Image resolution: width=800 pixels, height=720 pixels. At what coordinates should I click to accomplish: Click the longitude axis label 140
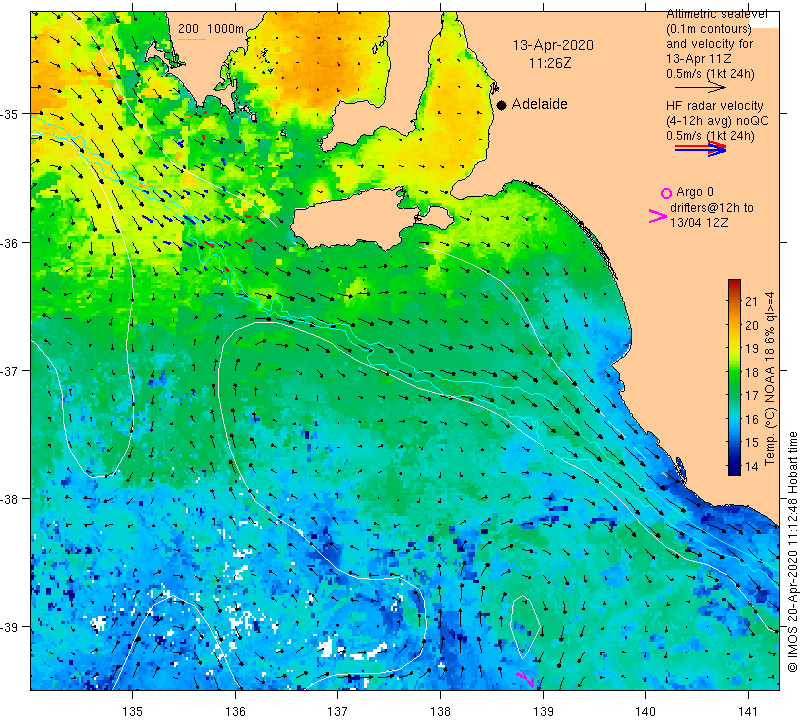coord(646,711)
